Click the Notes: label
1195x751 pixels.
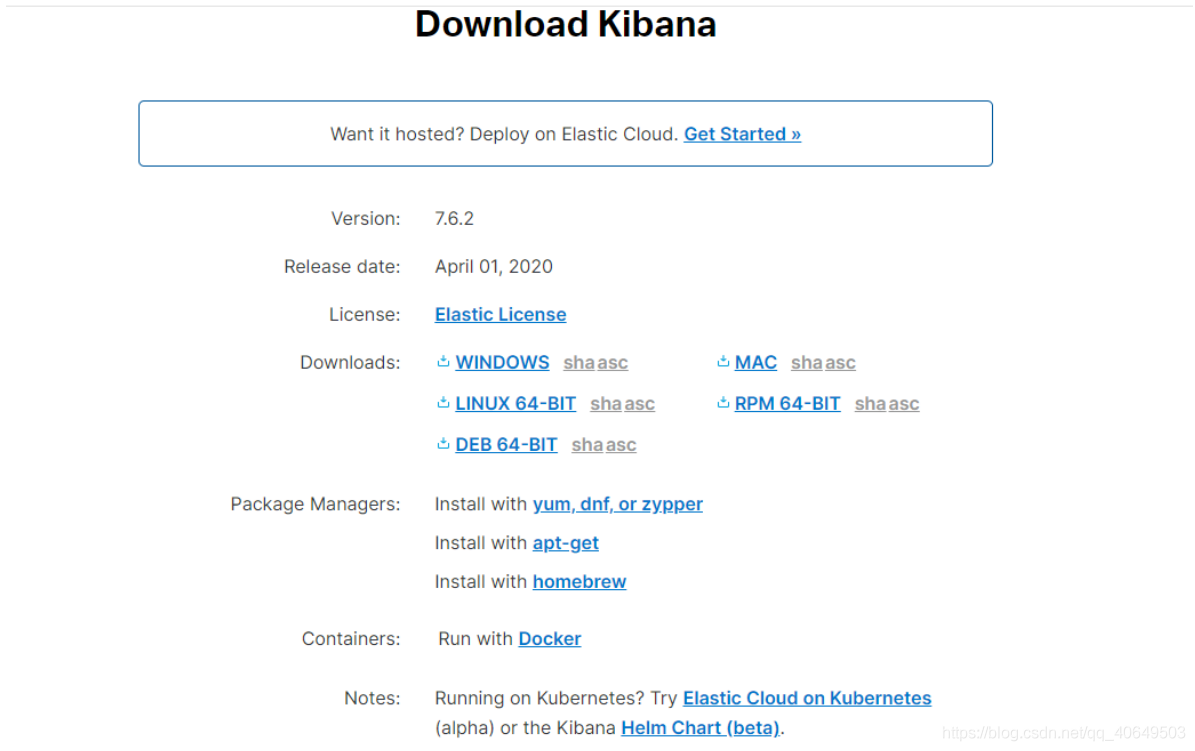pos(373,698)
